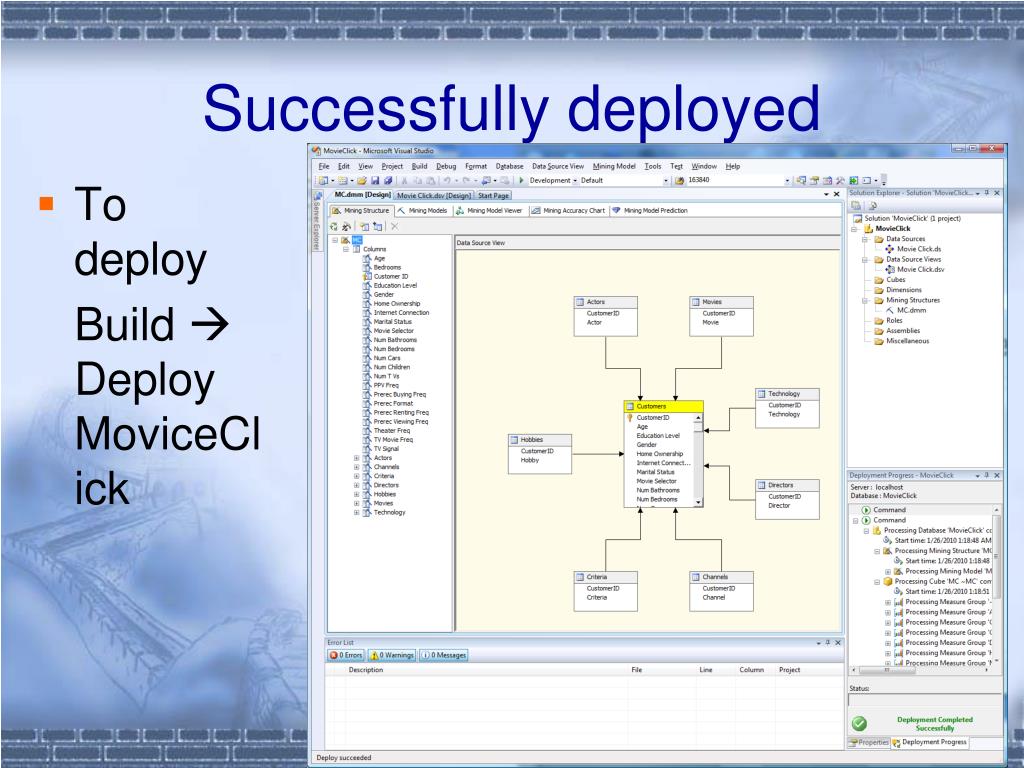The height and width of the screenshot is (768, 1024).
Task: Open the Mining Model menu
Action: click(614, 167)
